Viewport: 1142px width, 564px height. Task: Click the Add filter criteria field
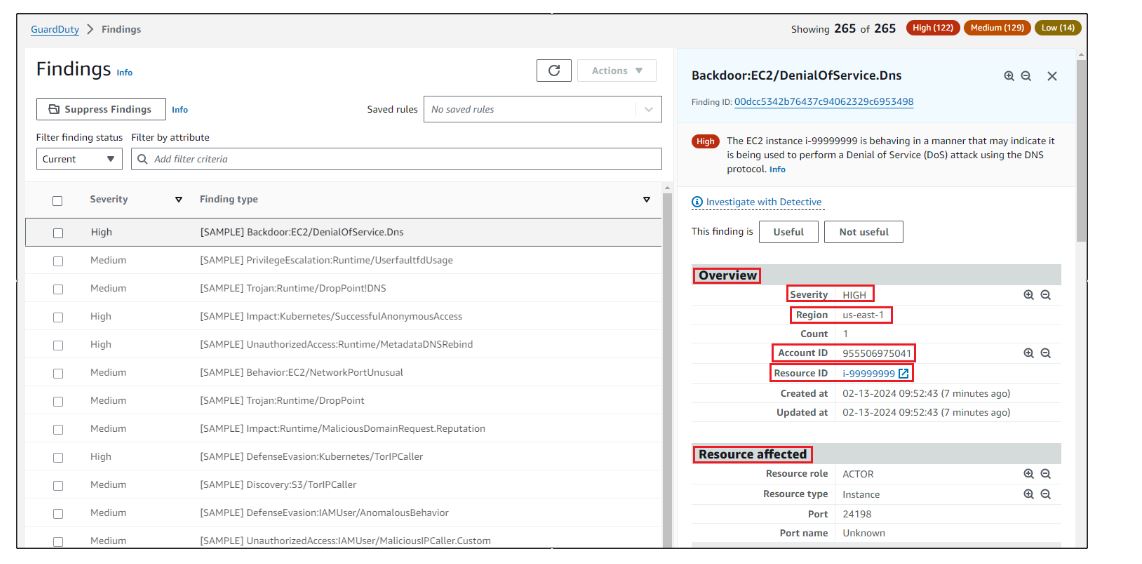point(396,159)
